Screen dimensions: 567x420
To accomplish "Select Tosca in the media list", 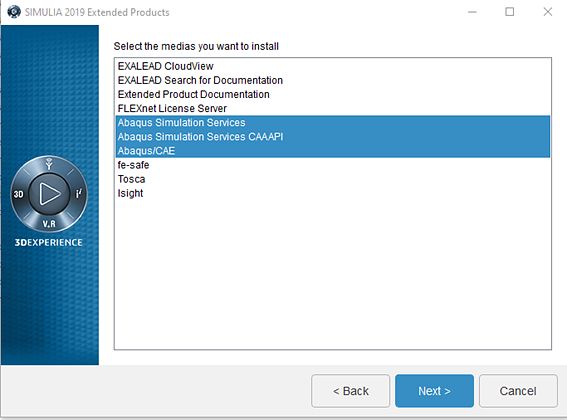I will (333, 179).
